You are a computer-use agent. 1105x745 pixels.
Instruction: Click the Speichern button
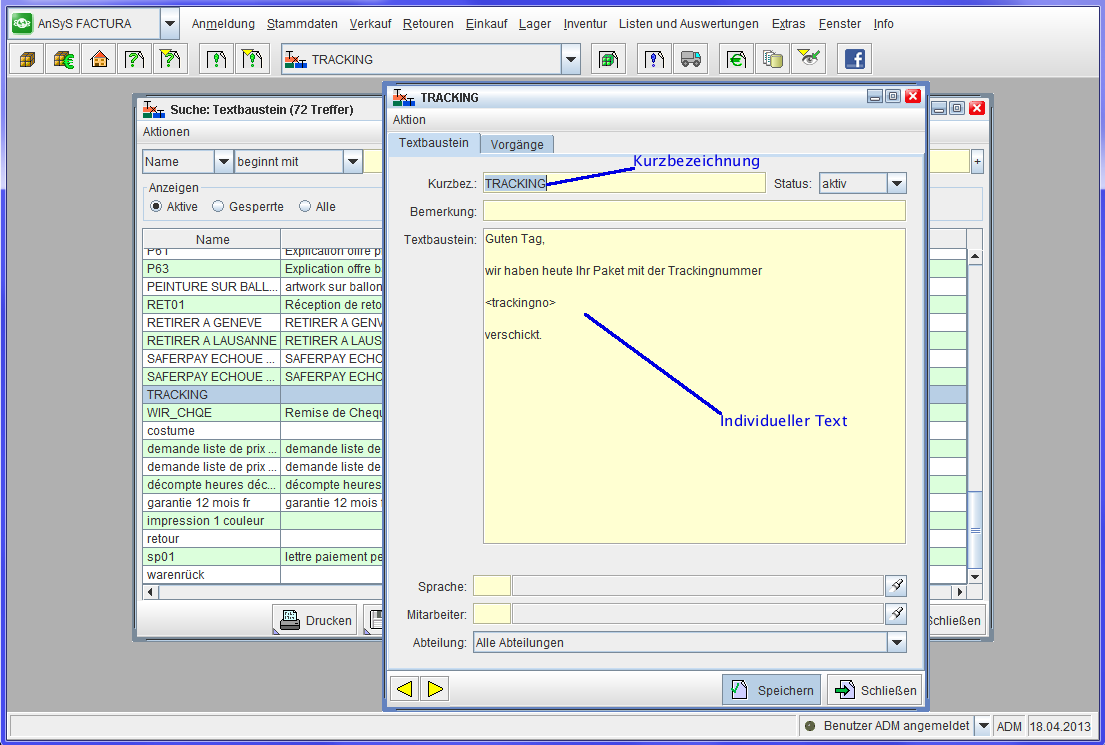point(771,689)
